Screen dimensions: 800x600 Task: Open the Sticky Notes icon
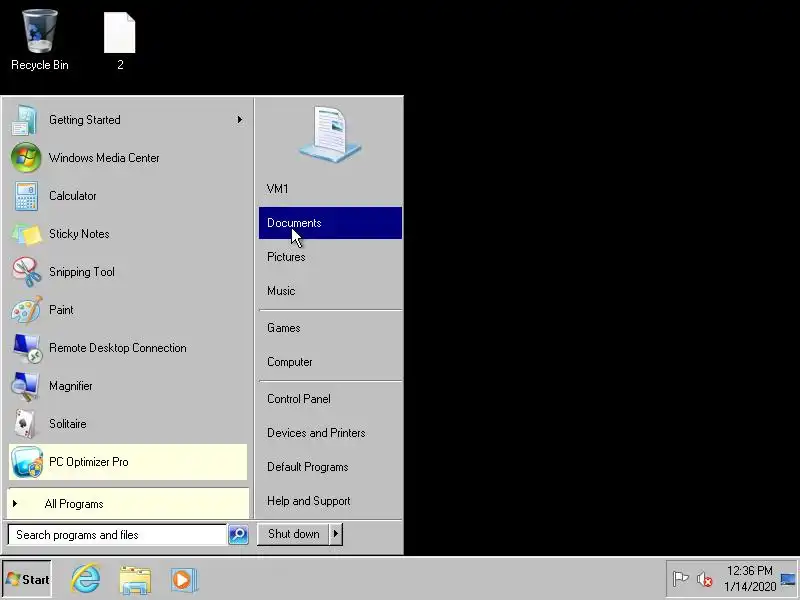tap(27, 234)
